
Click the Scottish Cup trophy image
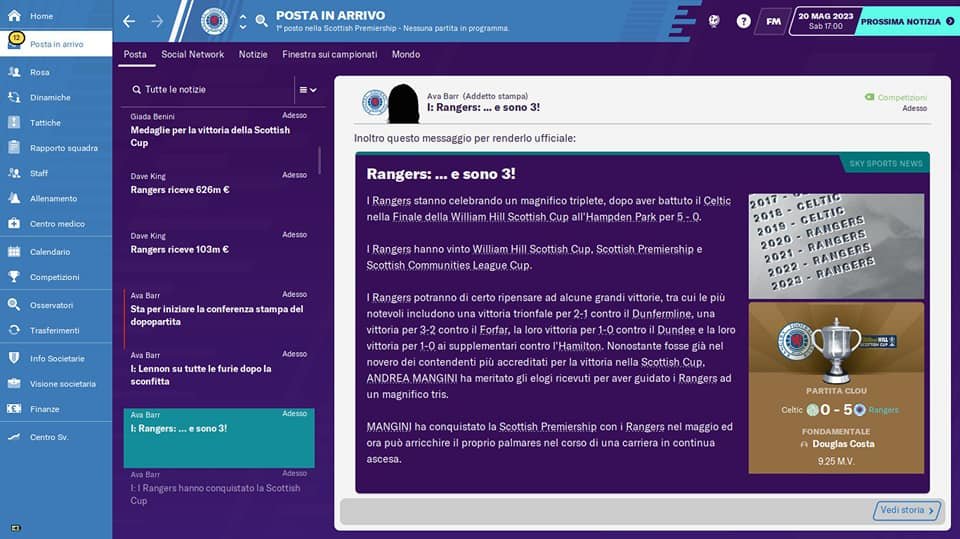coord(837,350)
